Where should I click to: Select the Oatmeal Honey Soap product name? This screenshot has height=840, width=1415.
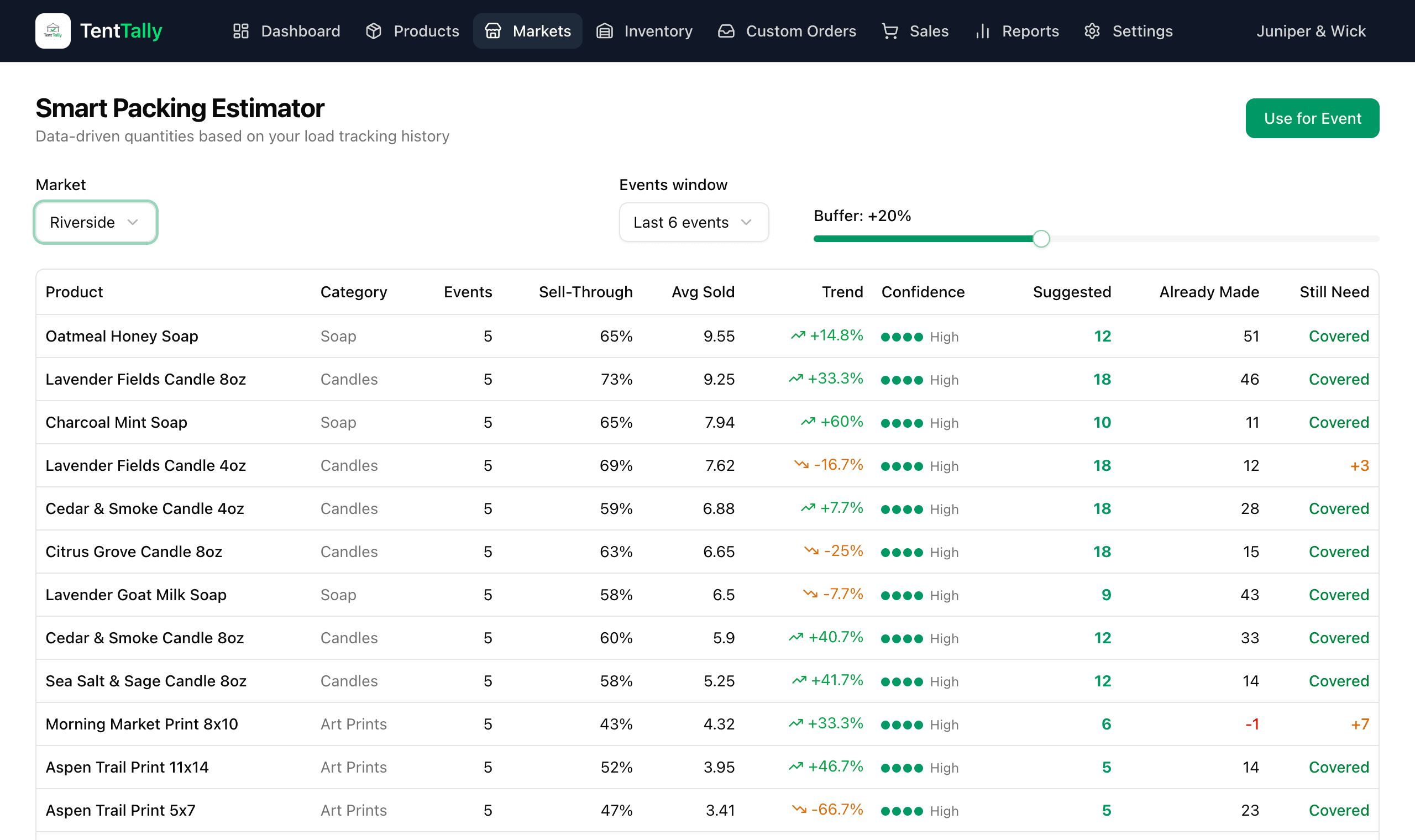[122, 336]
